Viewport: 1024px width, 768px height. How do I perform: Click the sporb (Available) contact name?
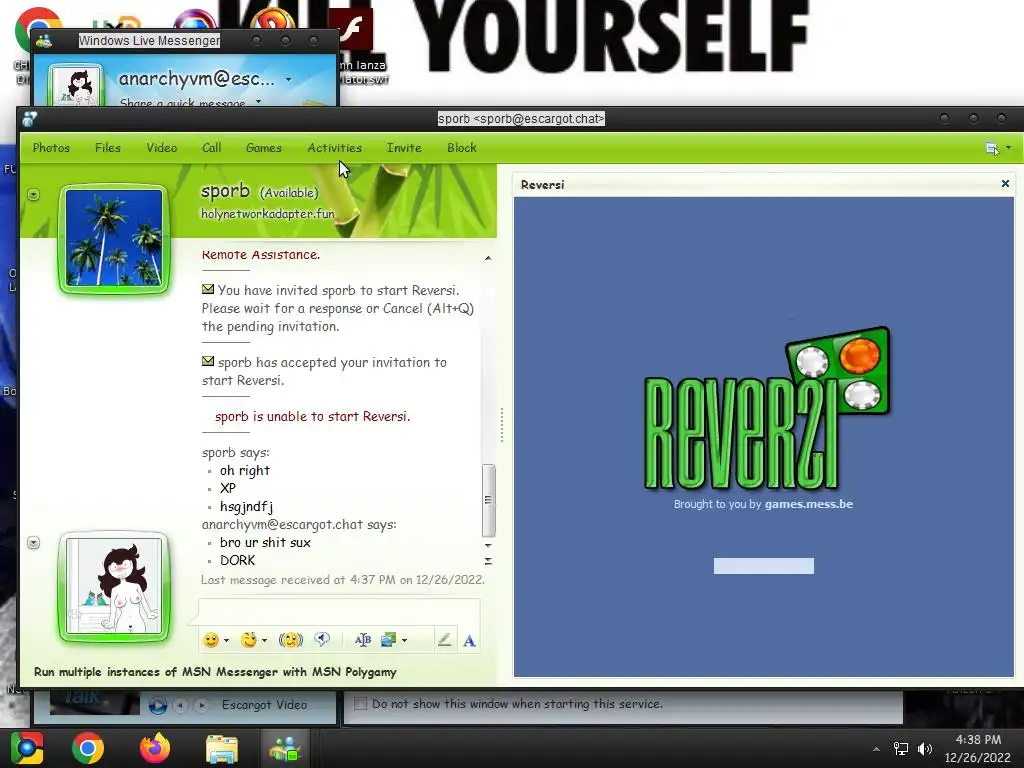pyautogui.click(x=260, y=191)
